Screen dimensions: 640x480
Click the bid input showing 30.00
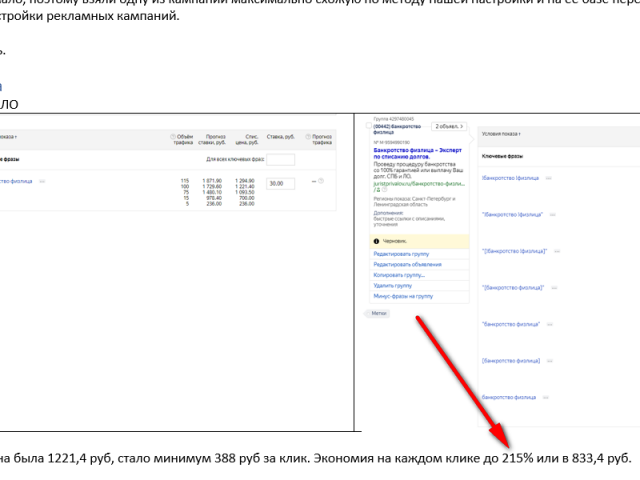(x=280, y=184)
